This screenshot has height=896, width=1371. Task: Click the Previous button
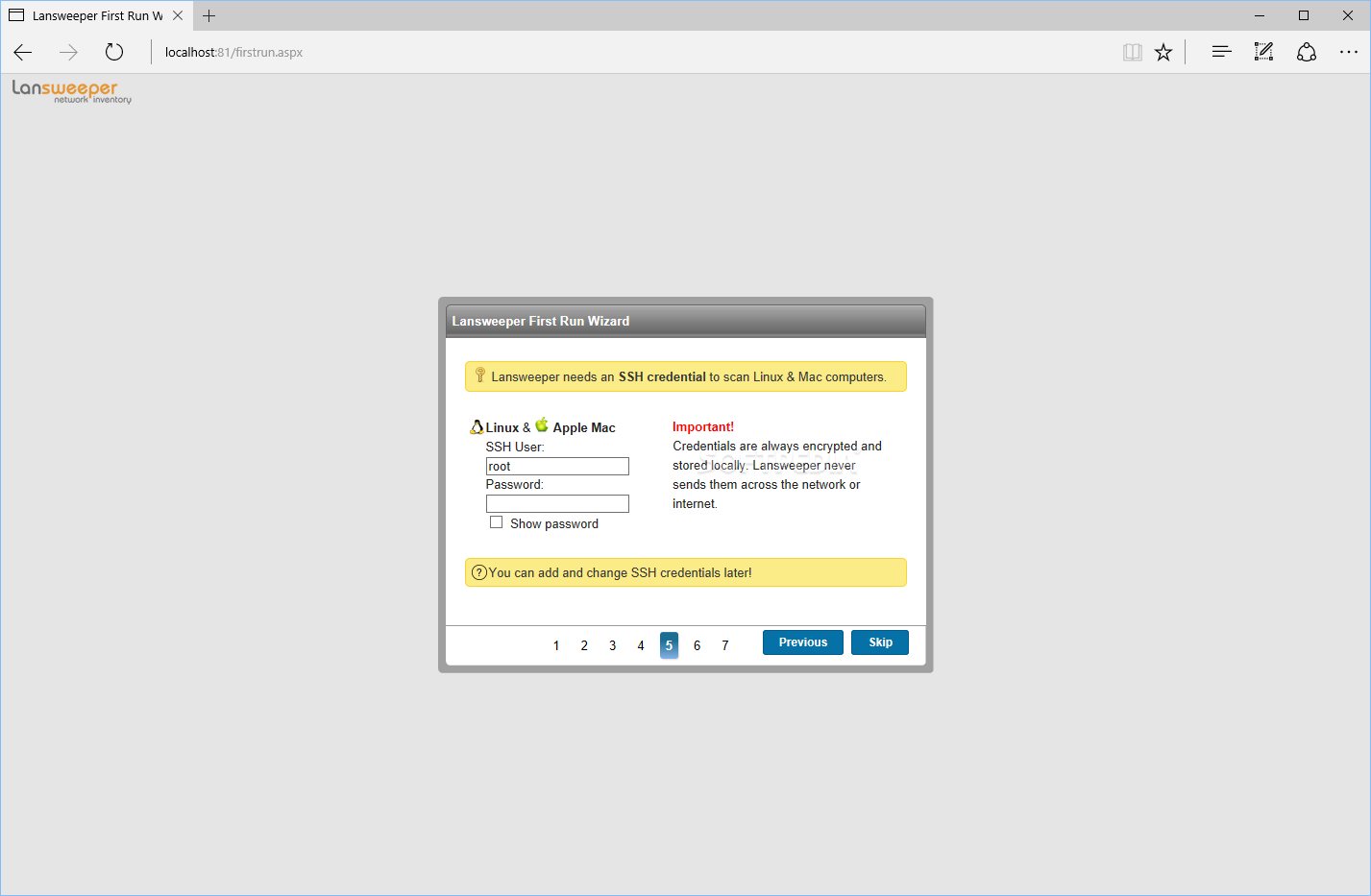tap(803, 642)
